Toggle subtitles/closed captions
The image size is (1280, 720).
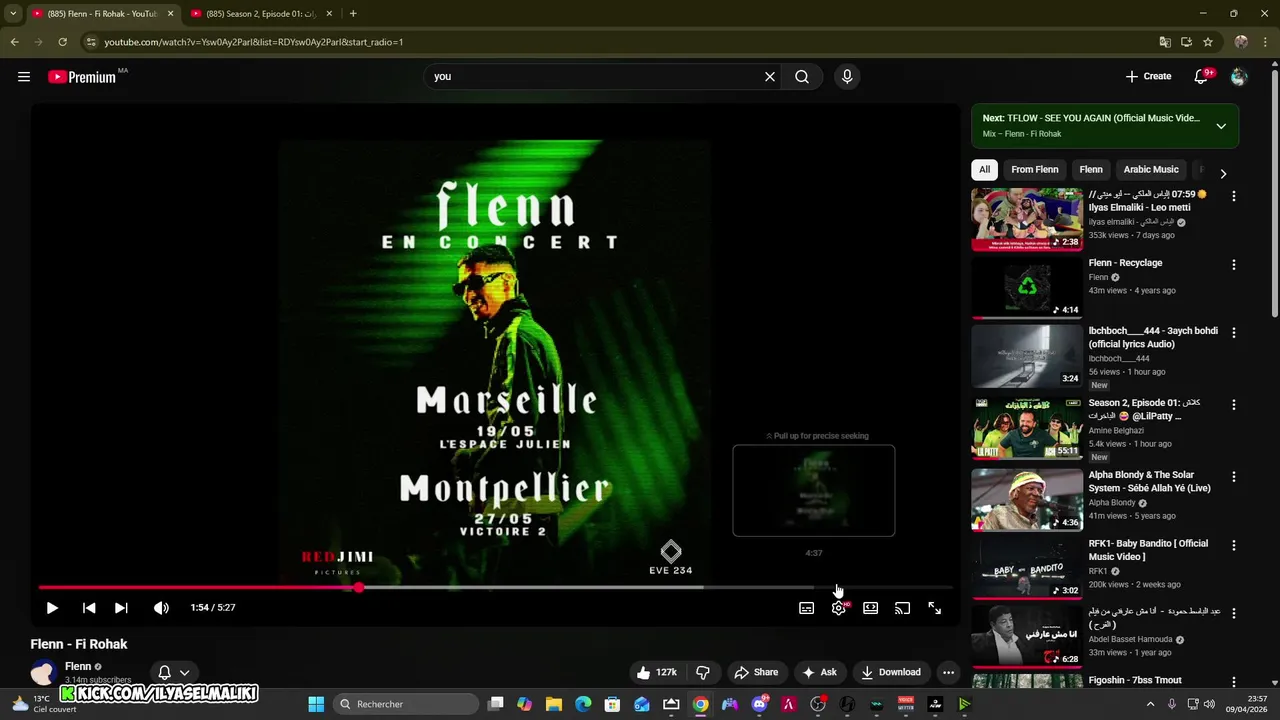click(x=806, y=608)
